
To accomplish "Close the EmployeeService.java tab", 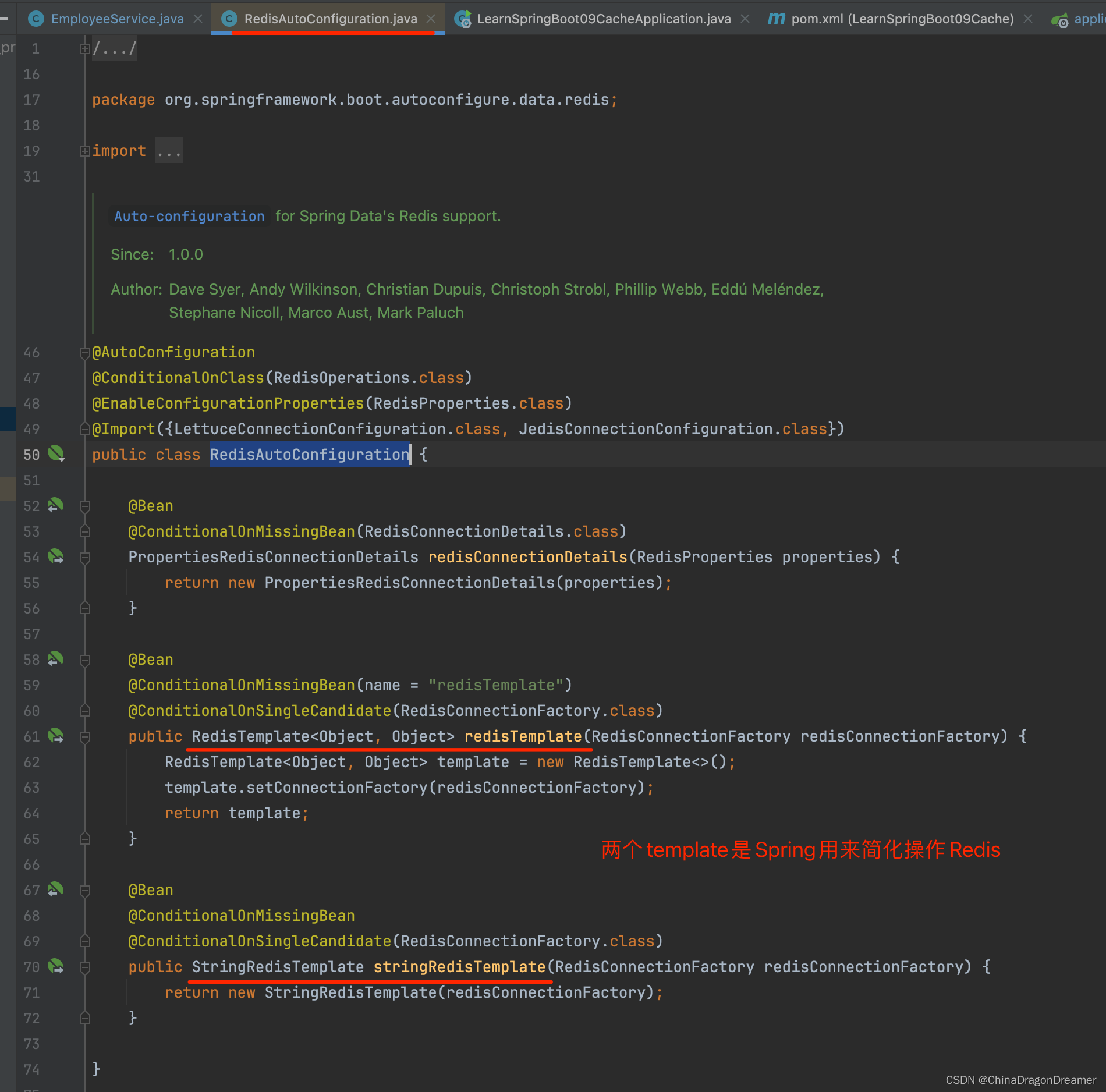I will 198,19.
